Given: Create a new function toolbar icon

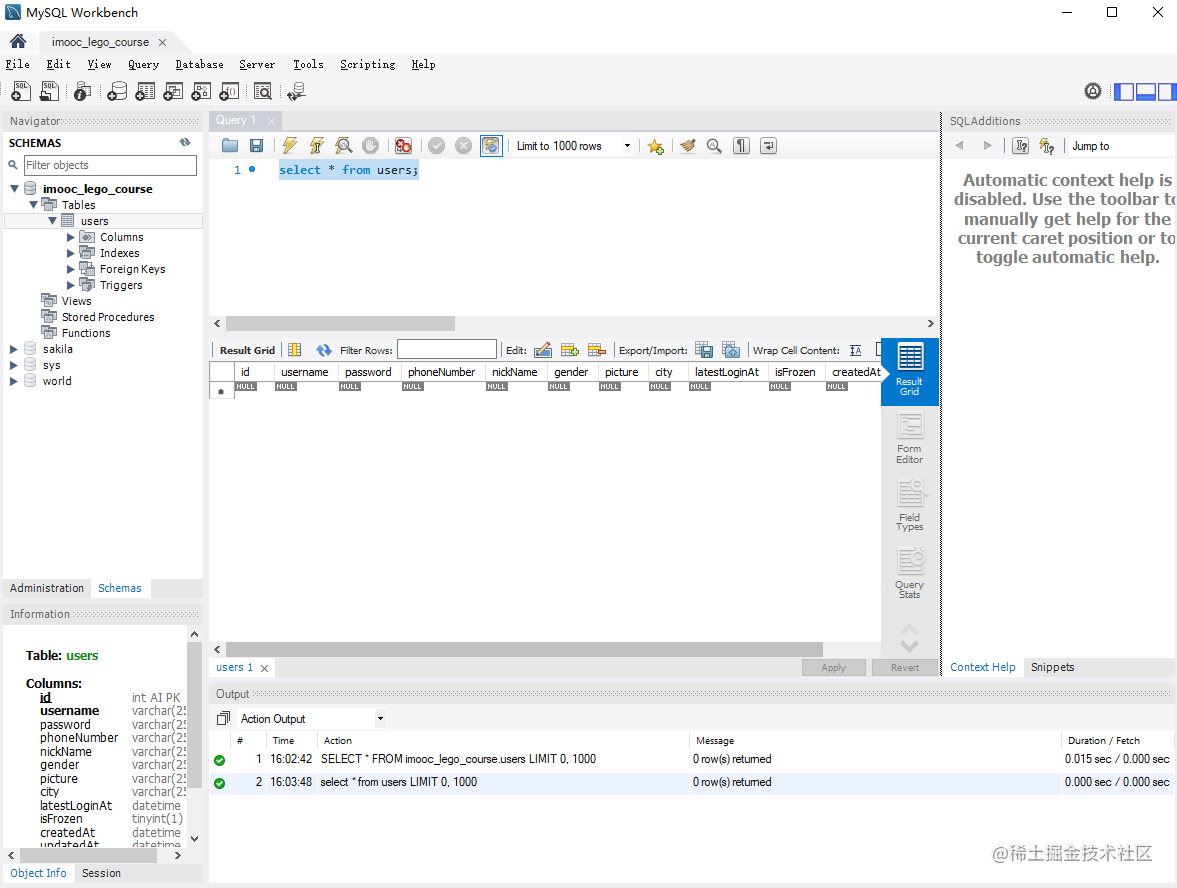Looking at the screenshot, I should [x=229, y=92].
